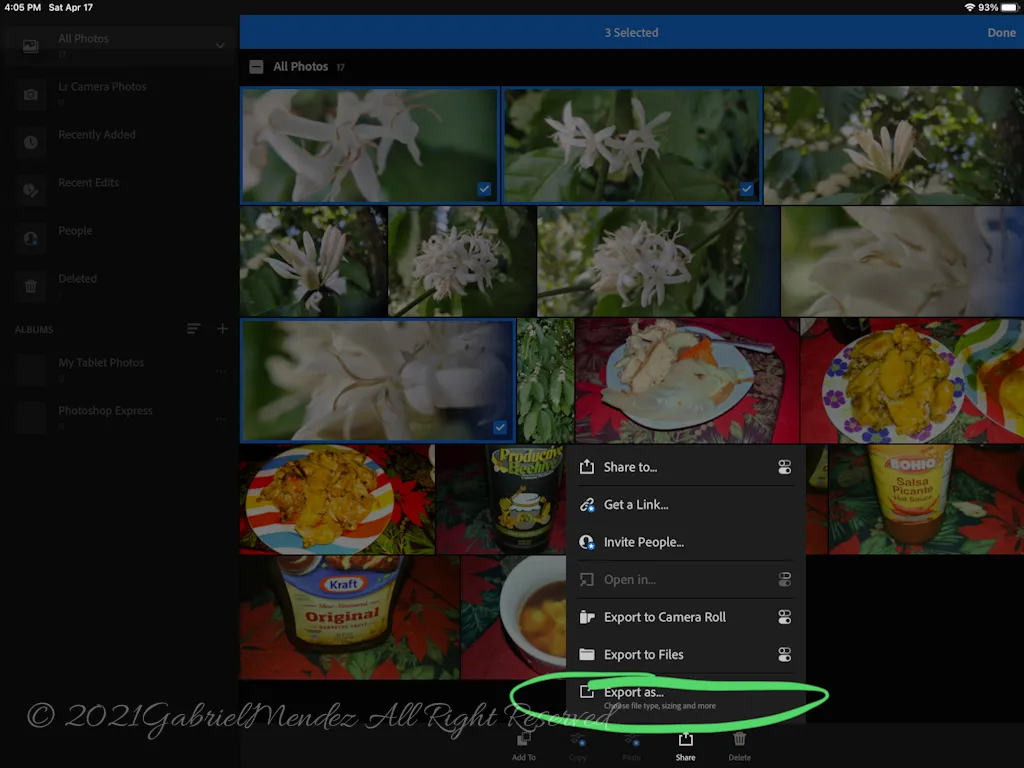Select Export to Camera Roll

point(686,617)
